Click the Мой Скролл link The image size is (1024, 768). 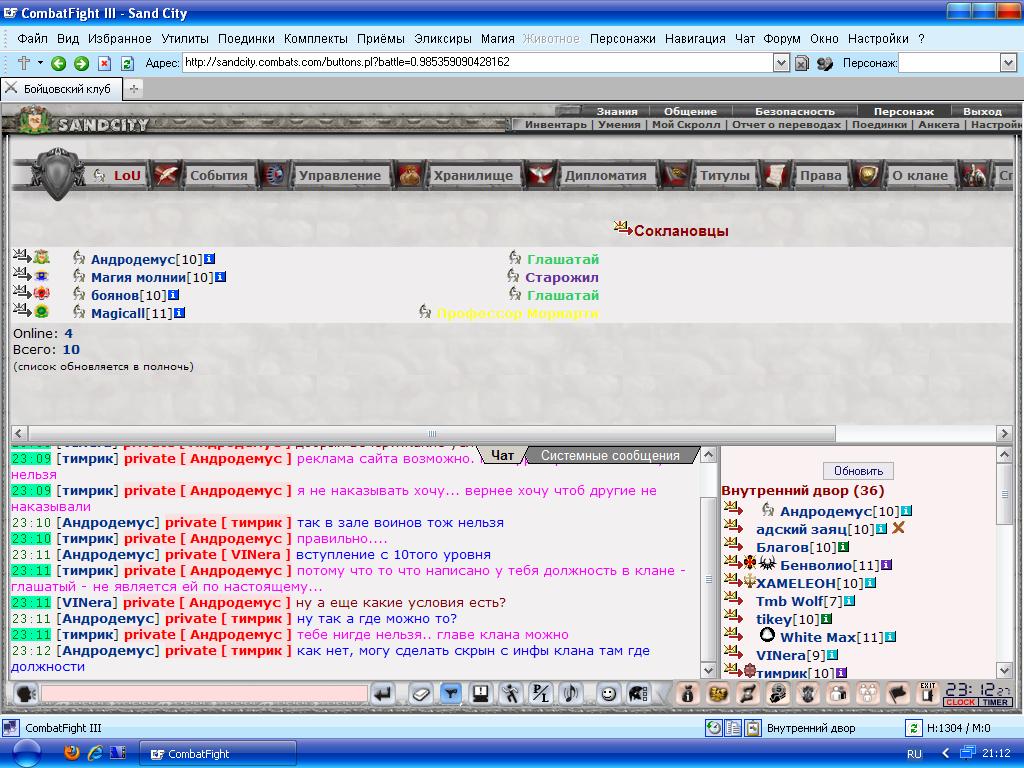tap(686, 124)
